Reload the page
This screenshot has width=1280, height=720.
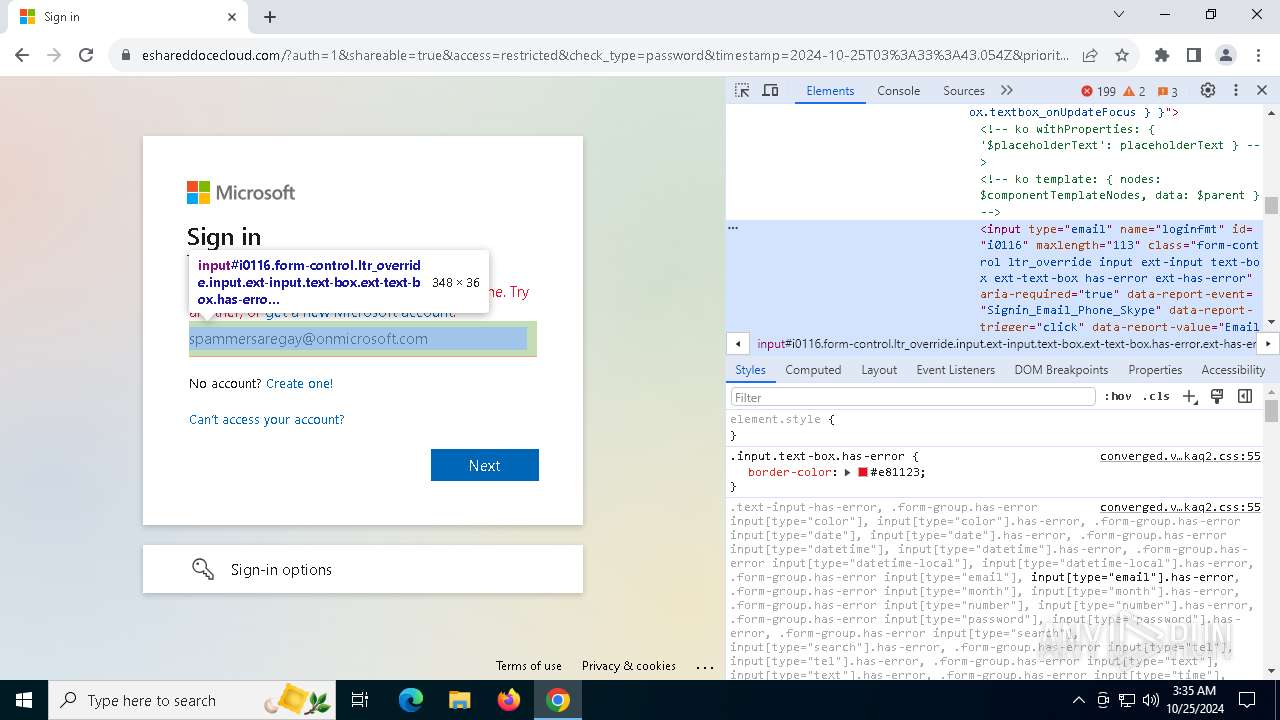(86, 55)
